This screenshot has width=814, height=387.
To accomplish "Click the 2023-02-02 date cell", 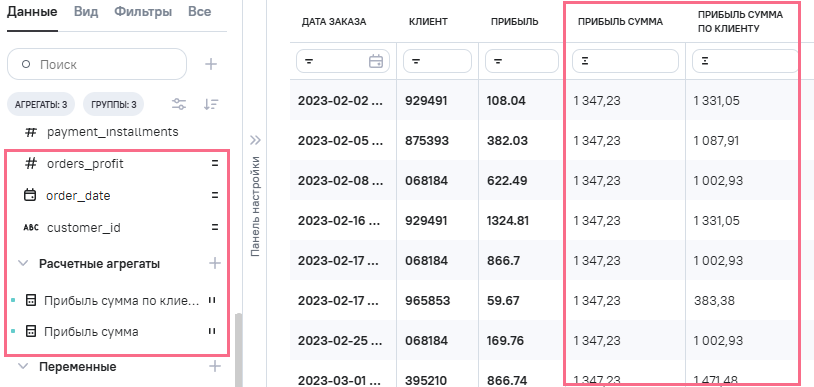I will click(x=340, y=100).
